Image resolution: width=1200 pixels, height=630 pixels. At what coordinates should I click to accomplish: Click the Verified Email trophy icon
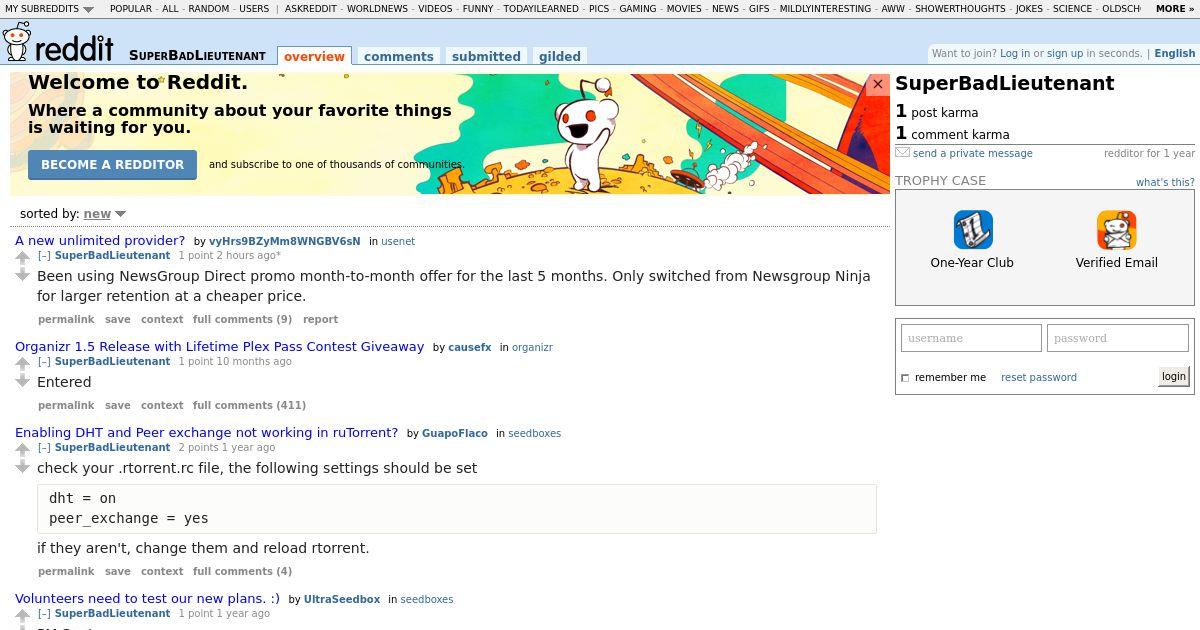[1116, 230]
